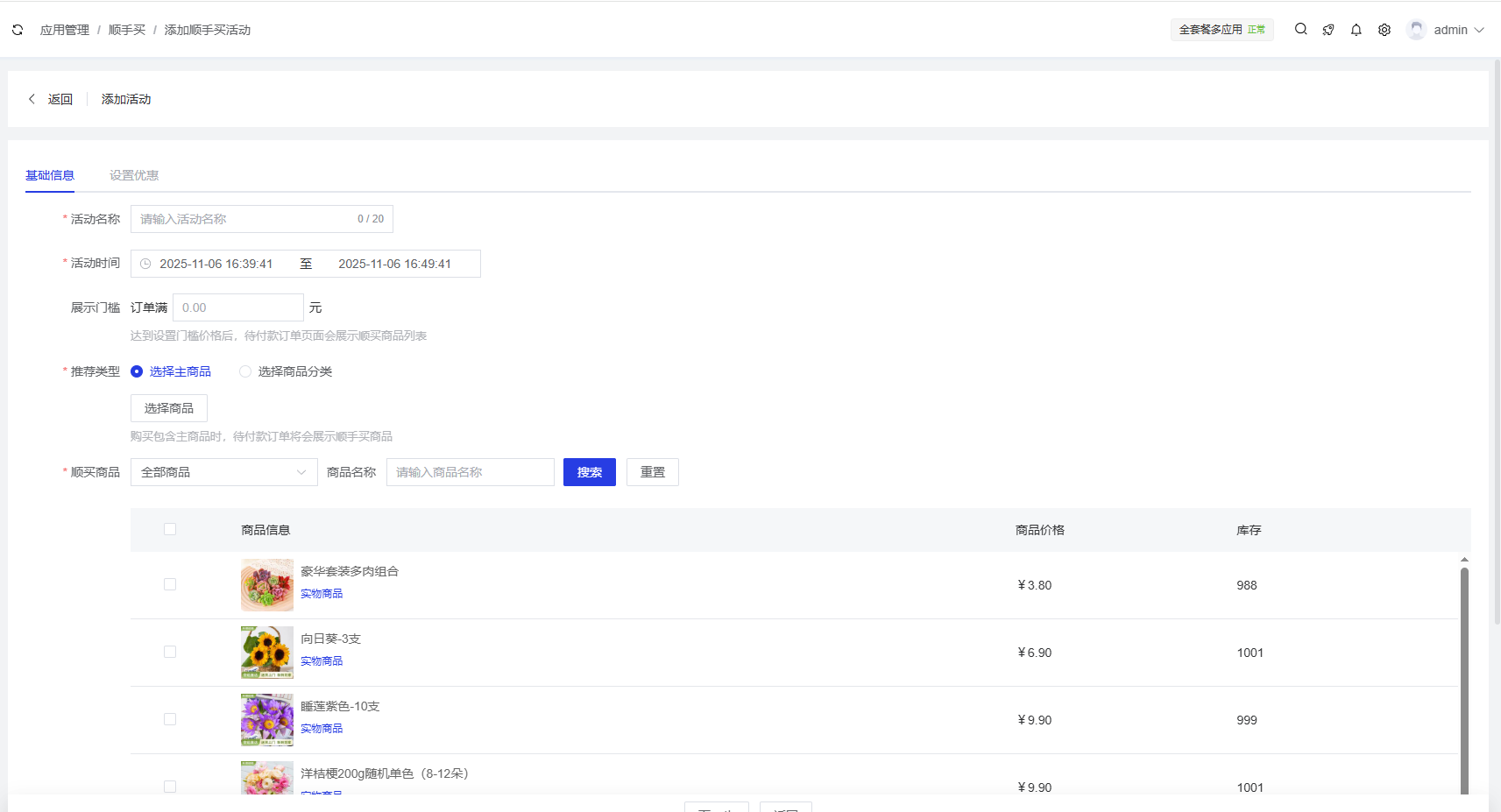Click the rocket icon in header
The image size is (1501, 812).
(x=1328, y=30)
